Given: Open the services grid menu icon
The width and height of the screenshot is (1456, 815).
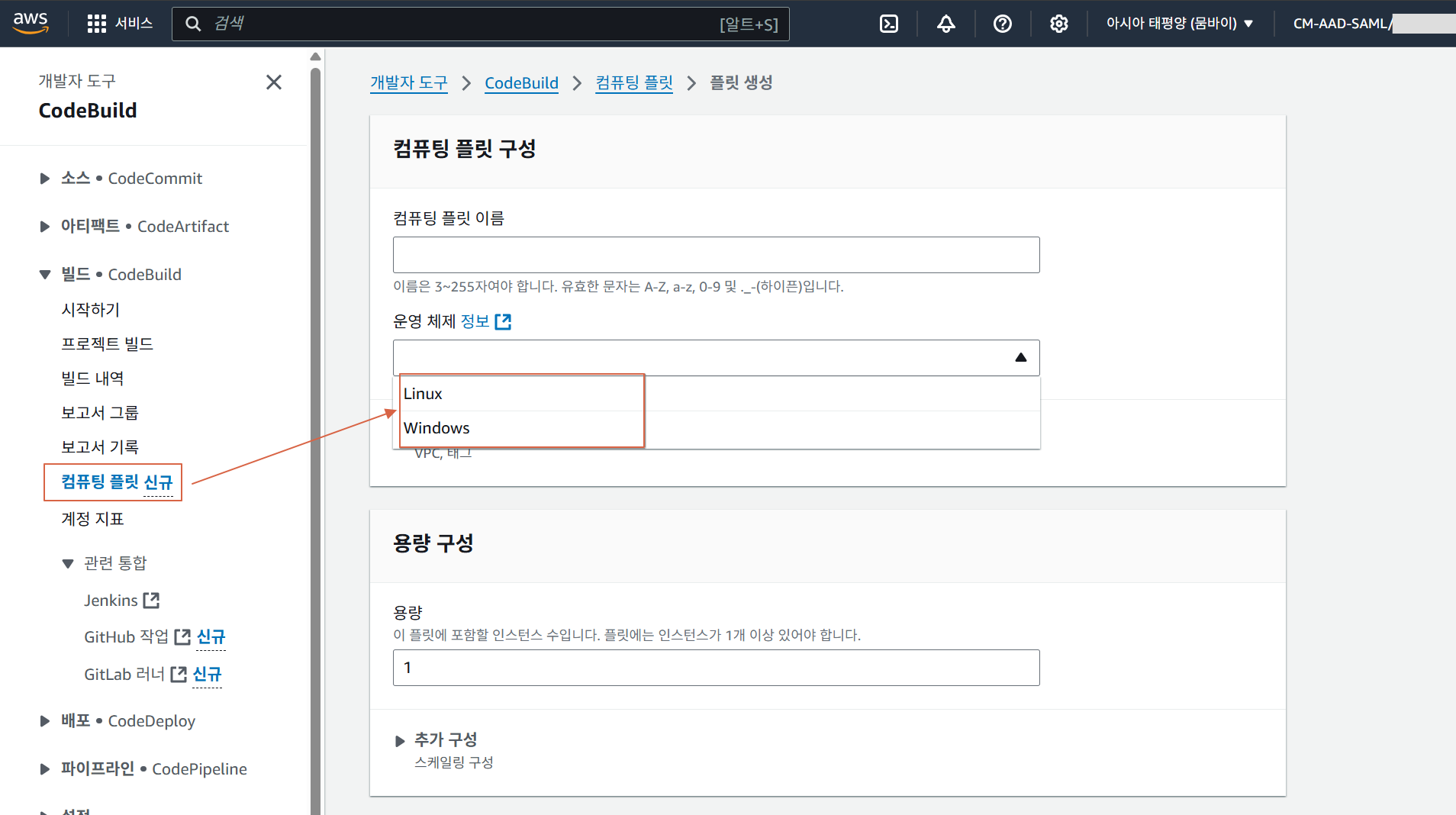Looking at the screenshot, I should click(x=97, y=24).
